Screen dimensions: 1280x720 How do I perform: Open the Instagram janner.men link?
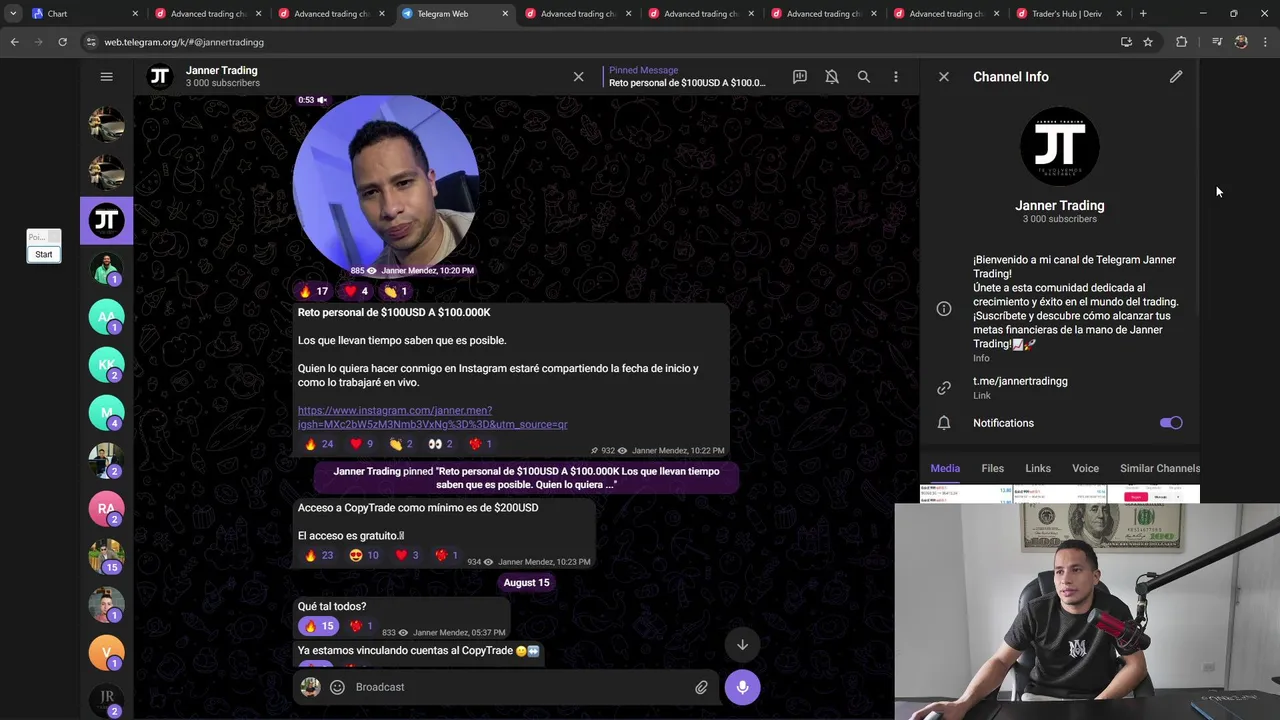432,417
